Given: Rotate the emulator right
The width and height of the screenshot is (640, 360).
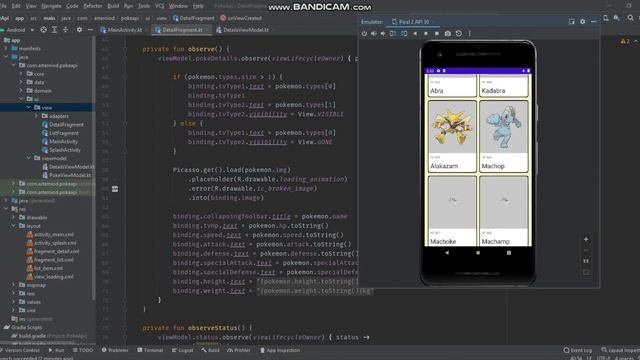Looking at the screenshot, I should coord(404,33).
